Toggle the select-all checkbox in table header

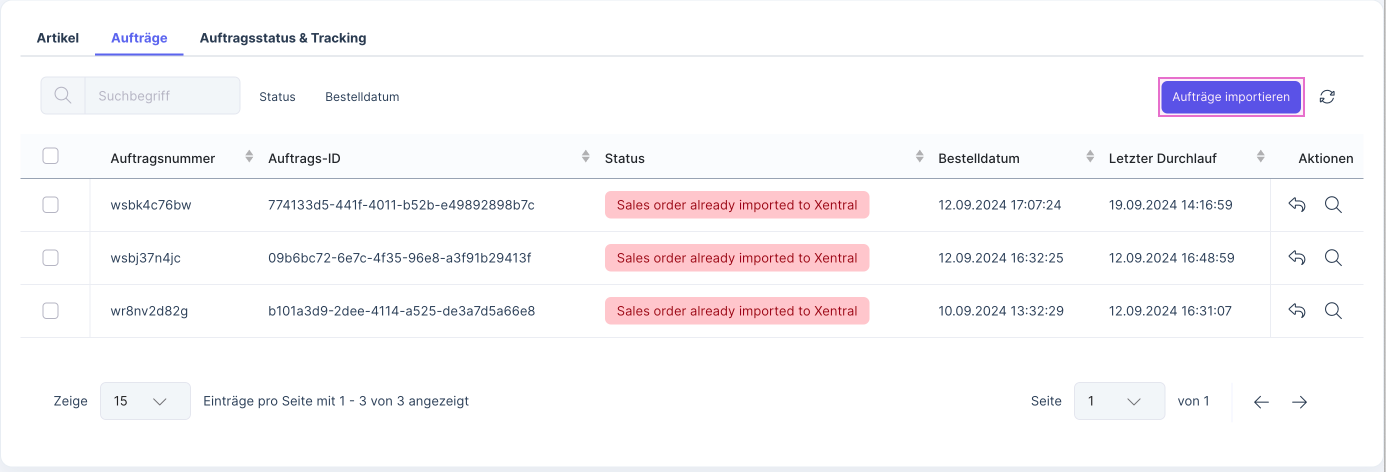pyautogui.click(x=51, y=156)
